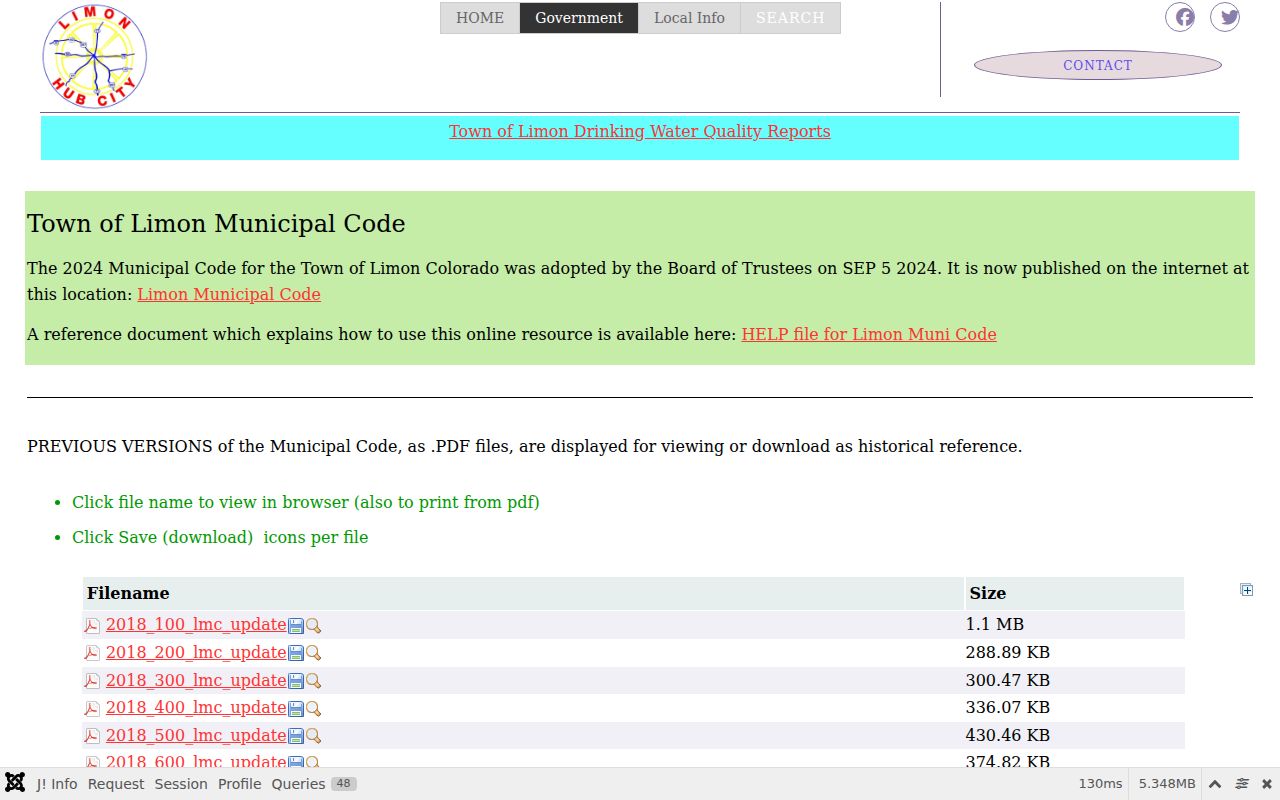
Task: Preview 2018_100_lmc_update with magnifier icon
Action: coord(313,626)
